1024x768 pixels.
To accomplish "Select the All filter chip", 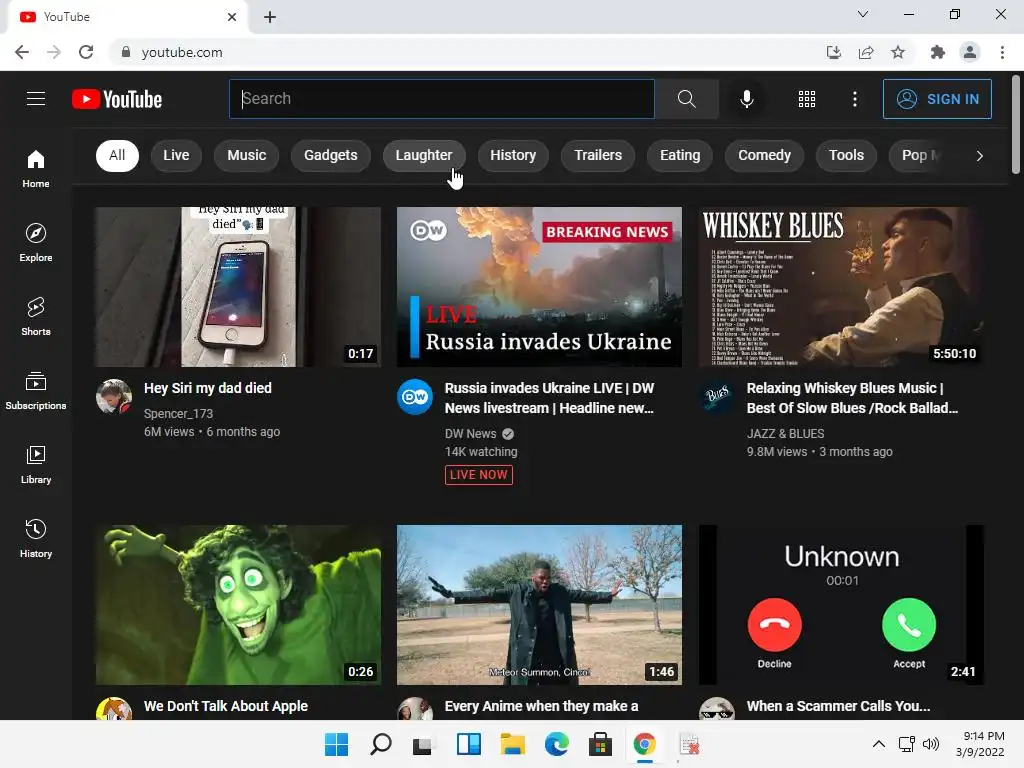I will coord(118,155).
